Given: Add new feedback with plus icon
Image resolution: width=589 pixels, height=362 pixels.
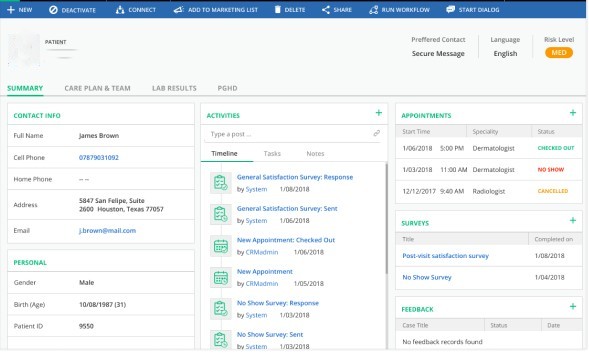Looking at the screenshot, I should point(573,306).
